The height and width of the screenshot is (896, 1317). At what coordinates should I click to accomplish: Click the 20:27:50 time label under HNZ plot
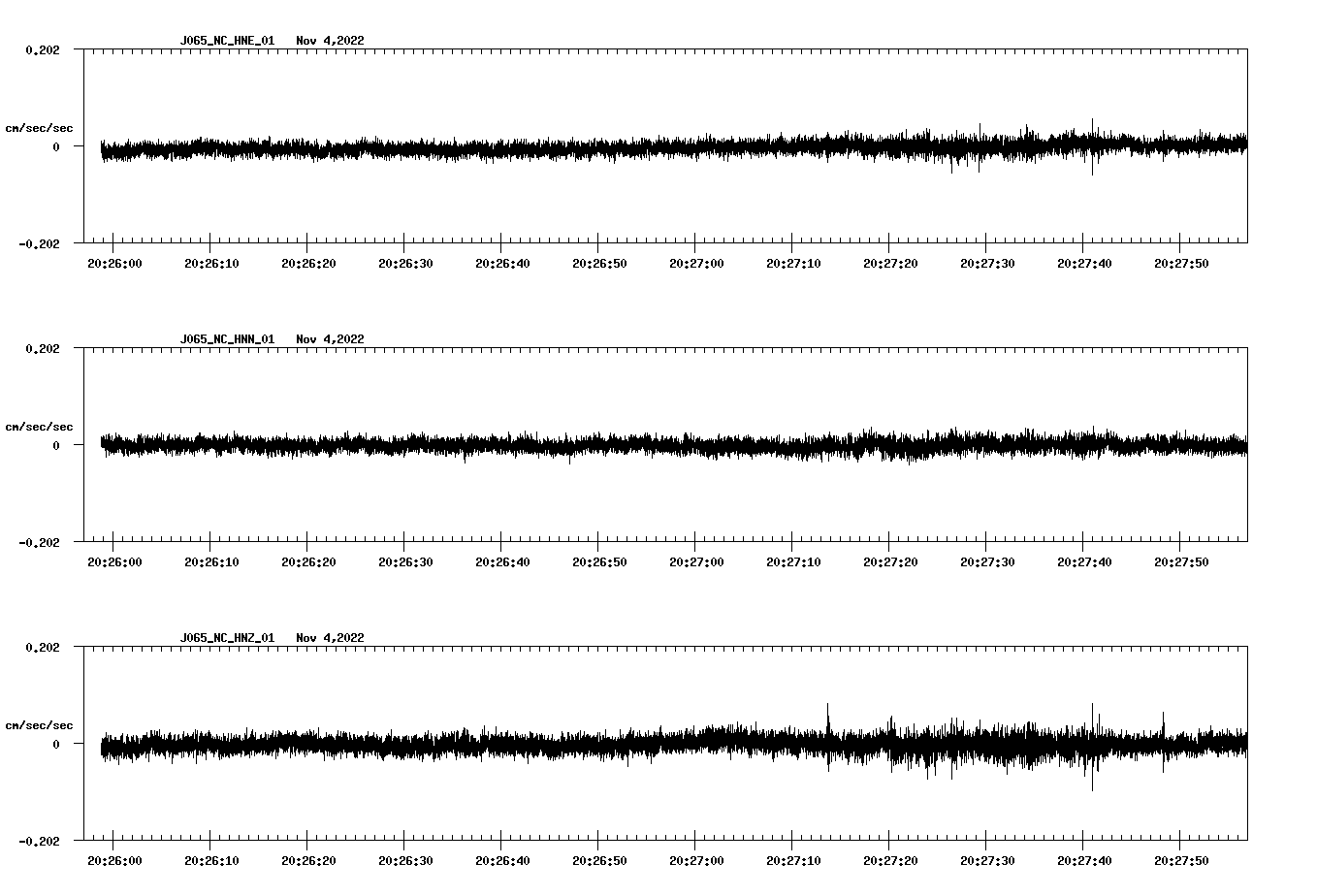(x=1181, y=861)
